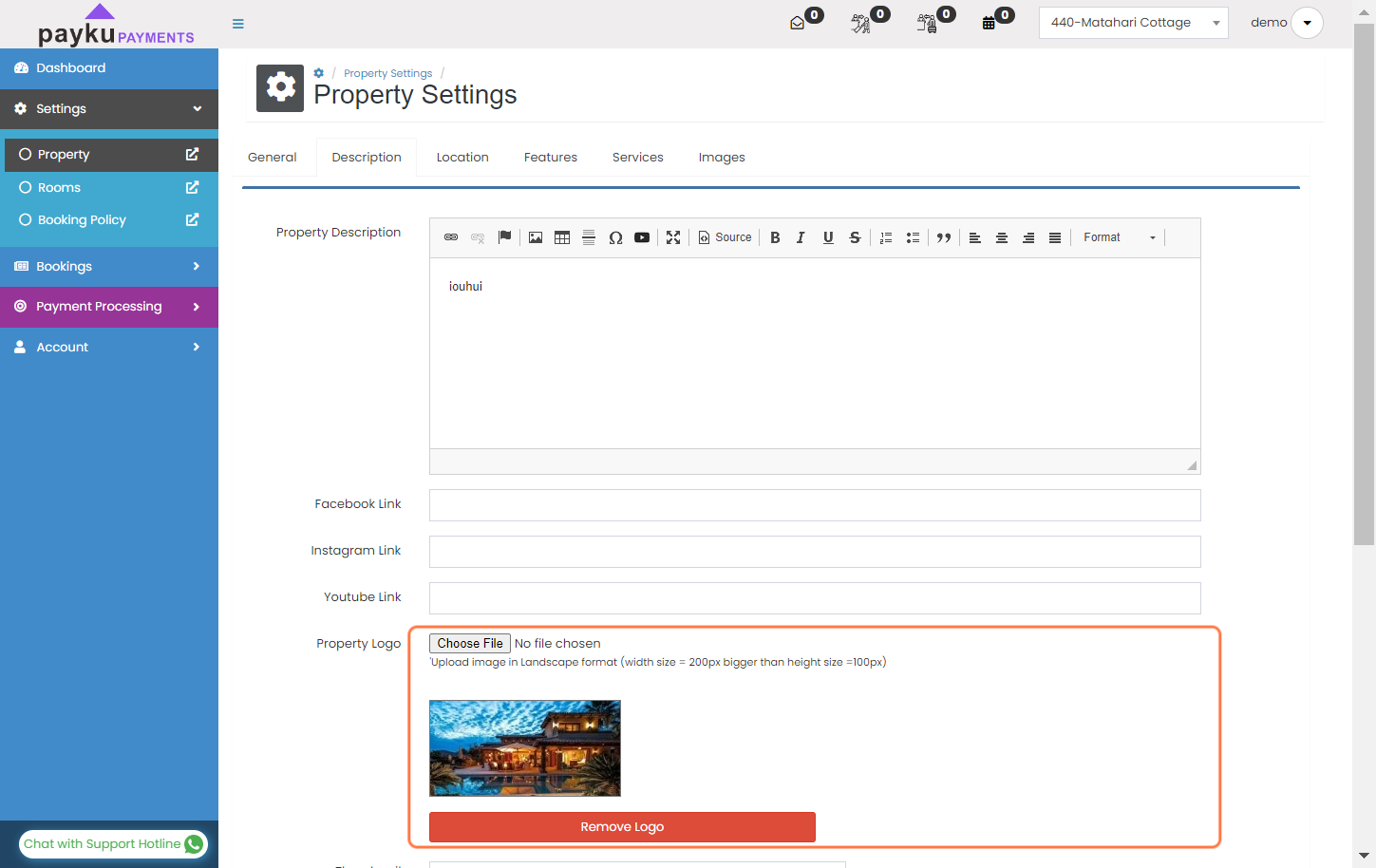Toggle italic formatting
Viewport: 1376px width, 868px height.
click(x=801, y=237)
